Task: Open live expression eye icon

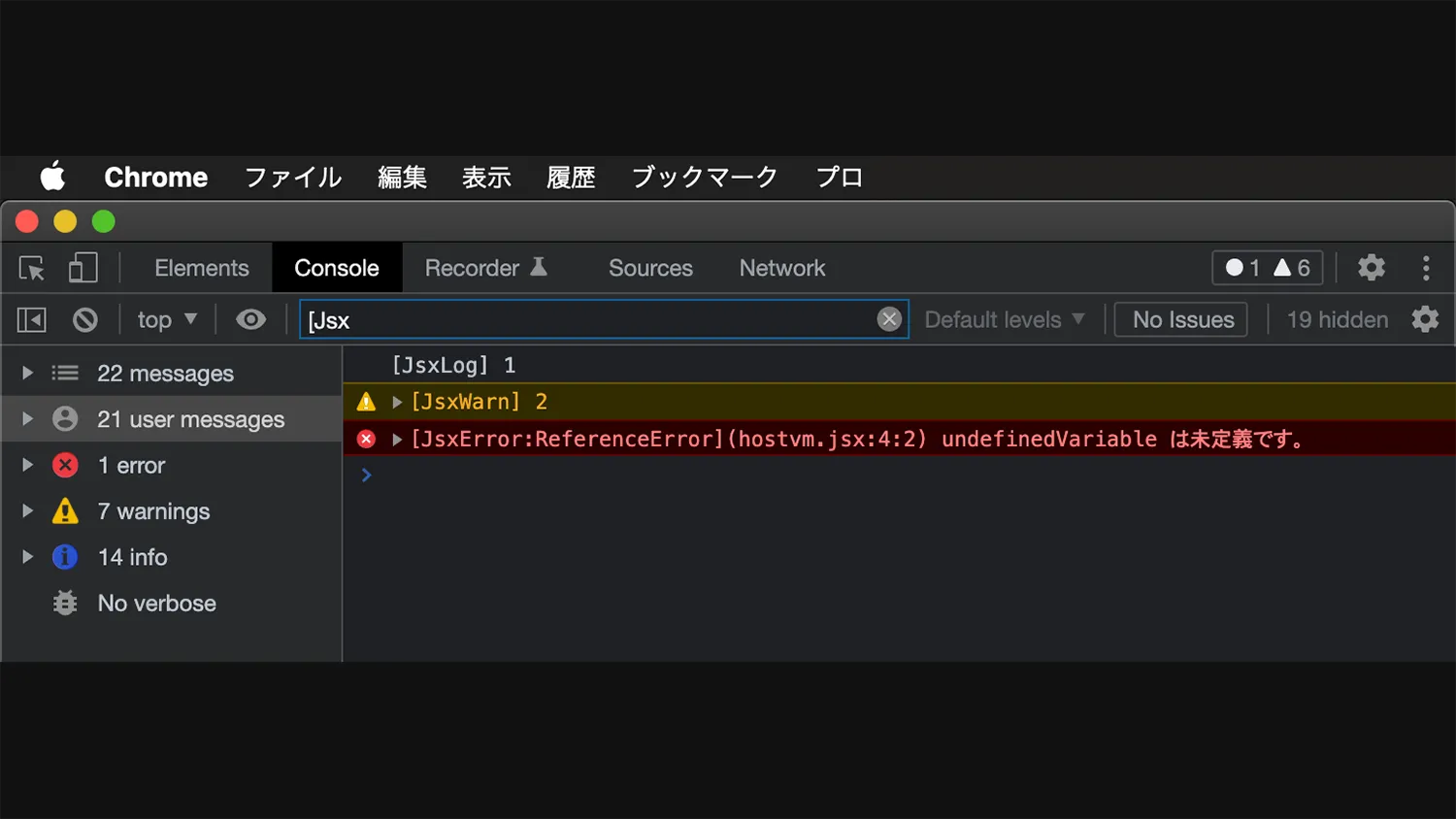Action: click(x=250, y=319)
